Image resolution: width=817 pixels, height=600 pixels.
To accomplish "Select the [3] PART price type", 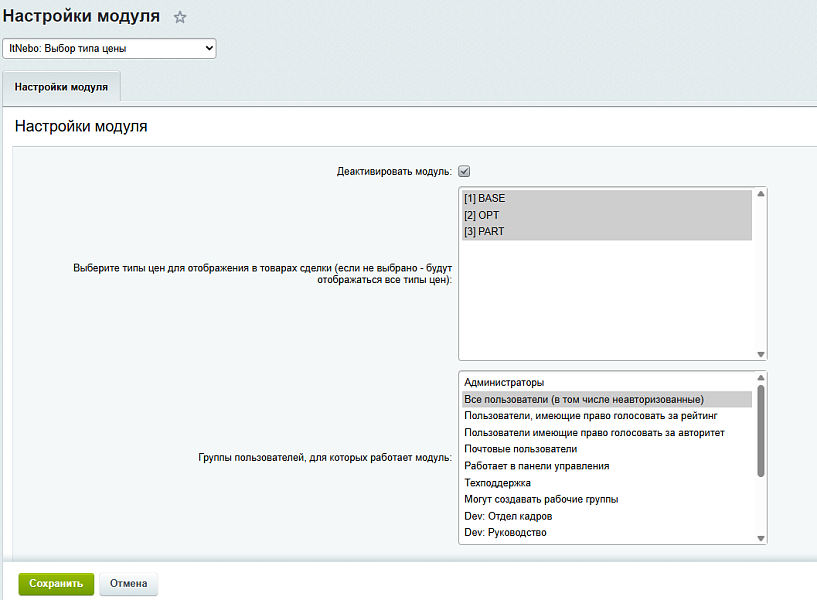I will [x=607, y=232].
